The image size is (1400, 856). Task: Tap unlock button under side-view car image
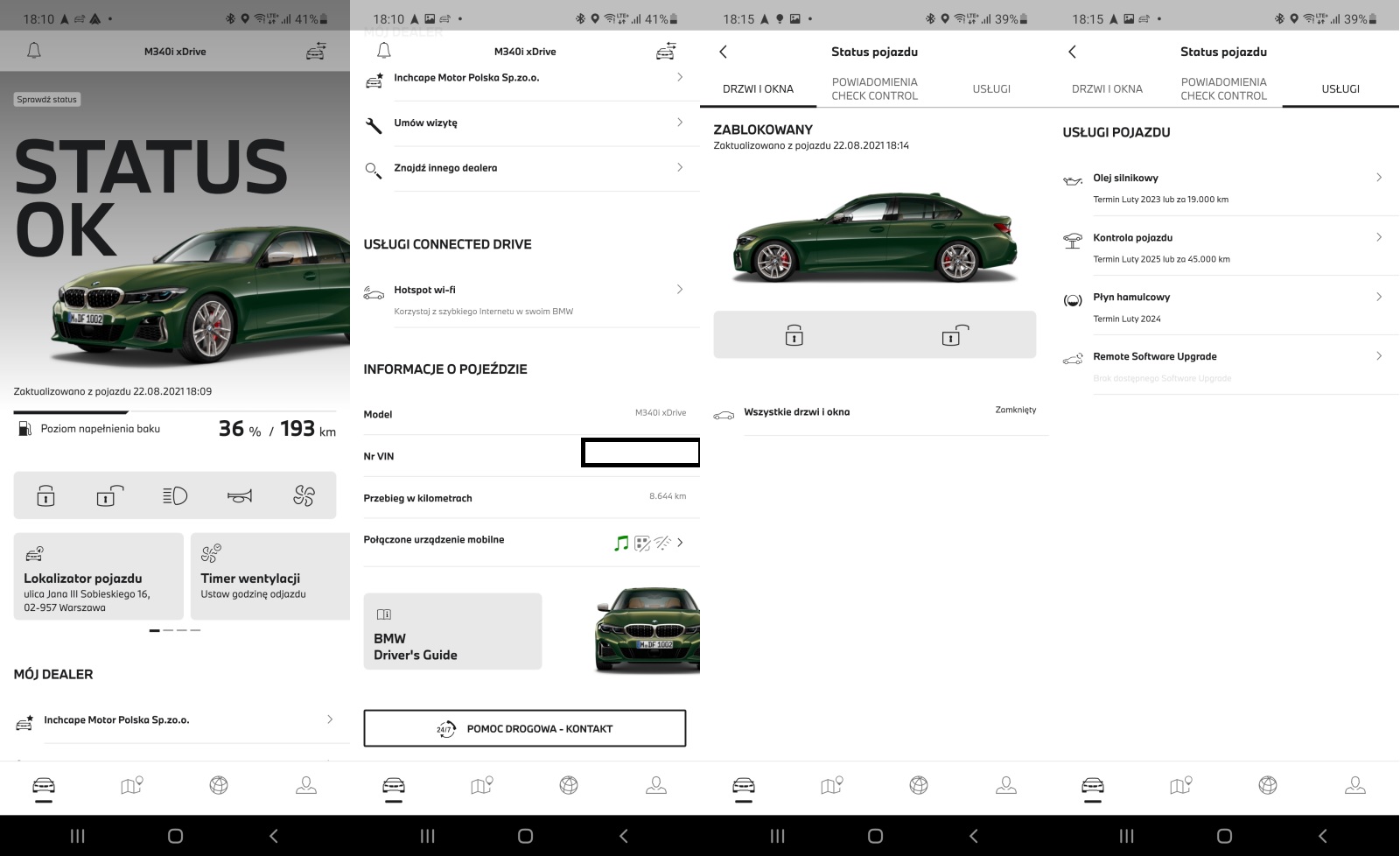coord(955,335)
